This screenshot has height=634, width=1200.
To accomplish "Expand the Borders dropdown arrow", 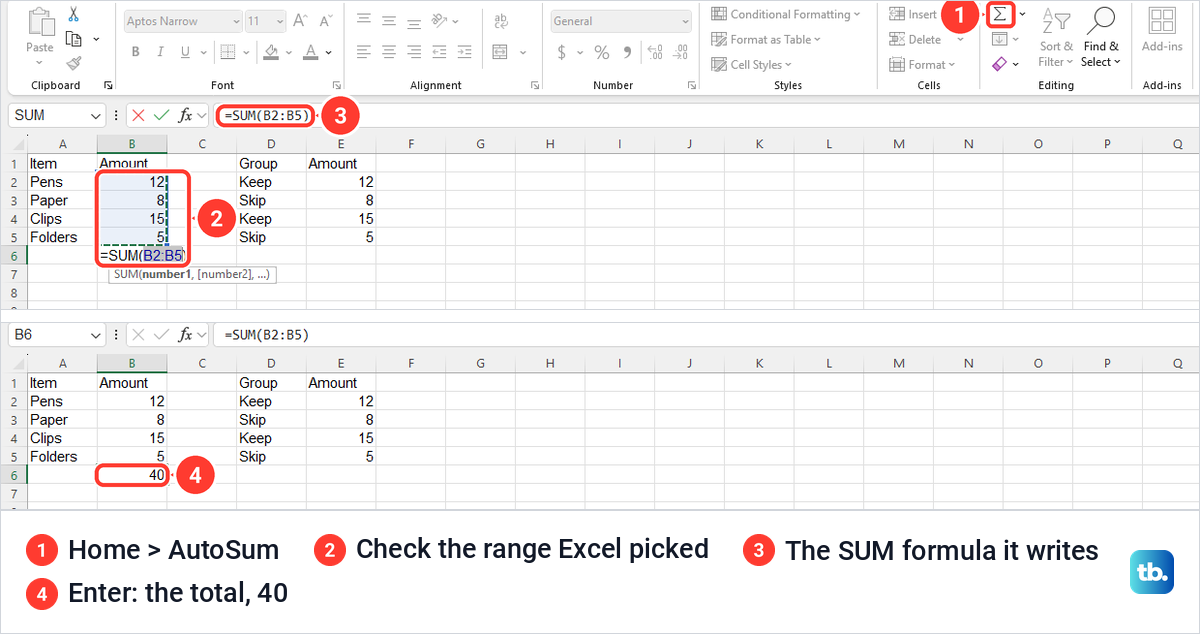I will (246, 52).
